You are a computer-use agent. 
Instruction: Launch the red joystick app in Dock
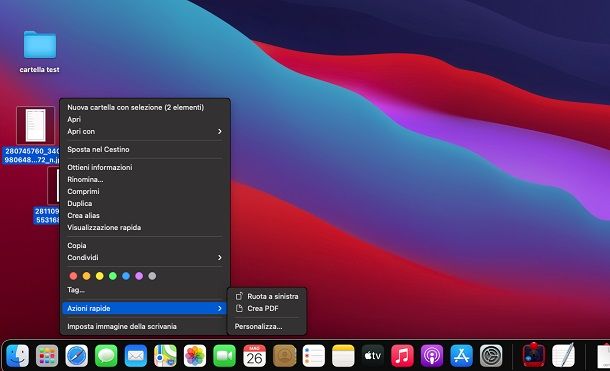pyautogui.click(x=533, y=355)
